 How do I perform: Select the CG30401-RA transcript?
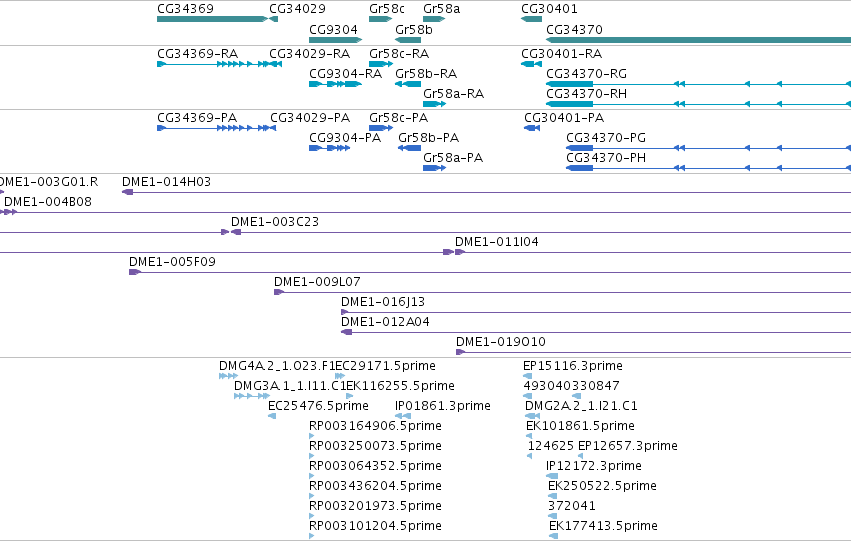tap(531, 64)
